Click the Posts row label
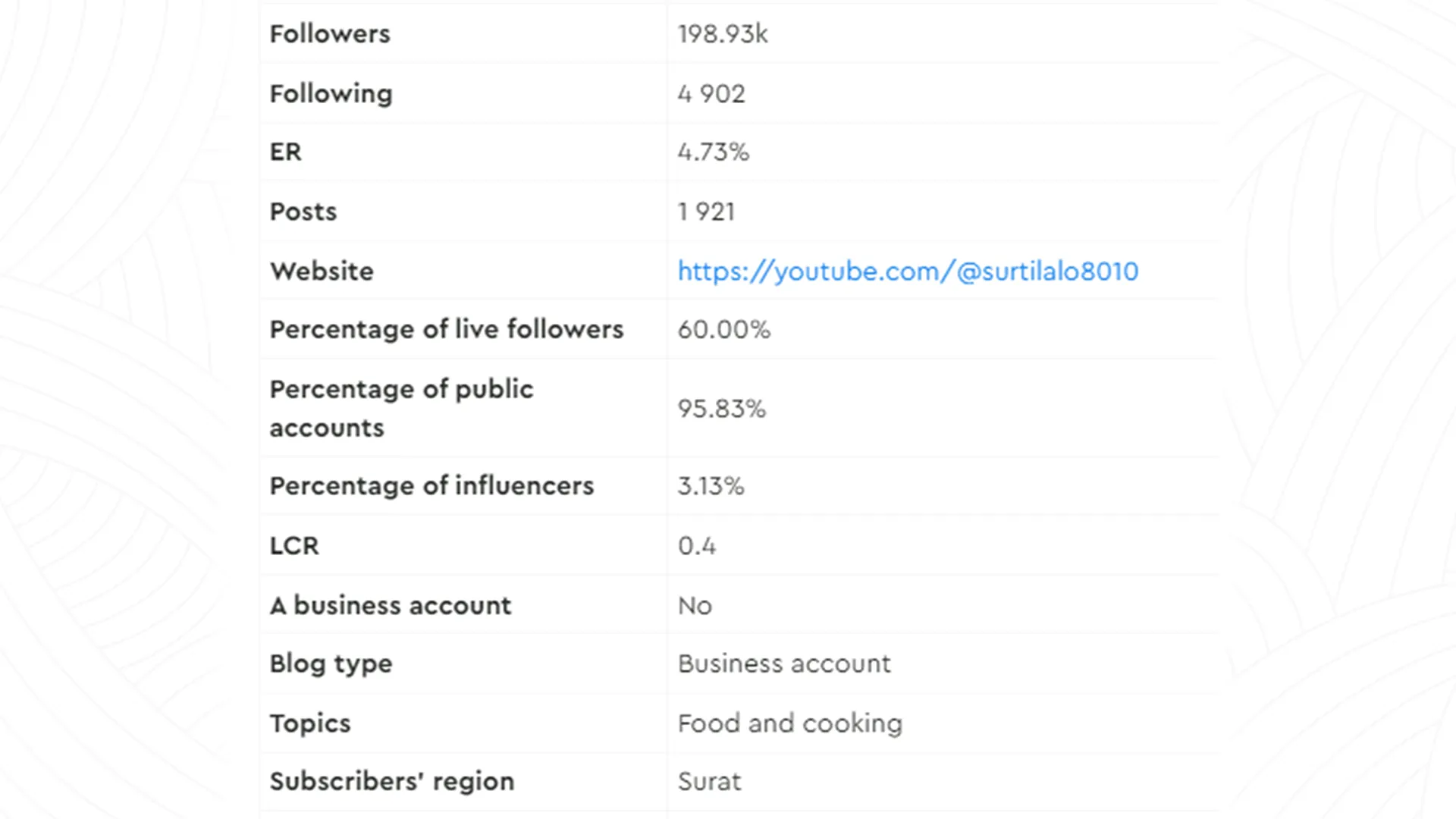1456x819 pixels. point(303,212)
